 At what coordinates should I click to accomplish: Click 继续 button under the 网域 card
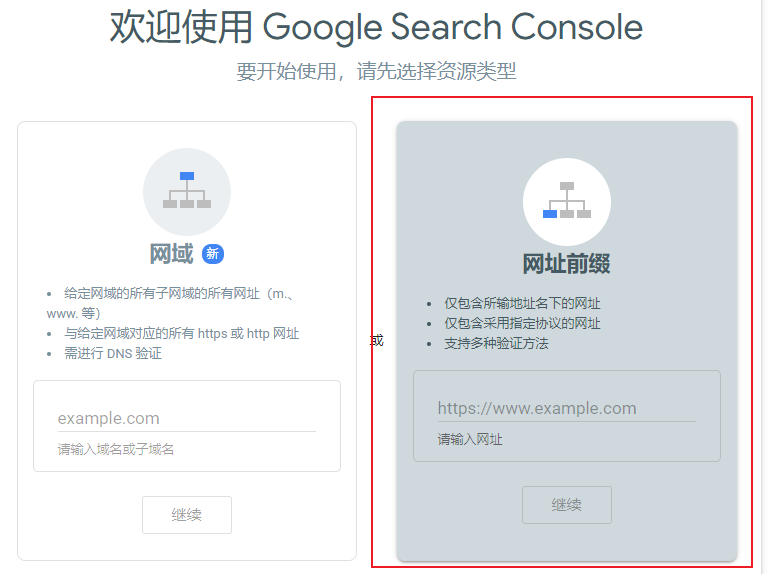click(187, 515)
